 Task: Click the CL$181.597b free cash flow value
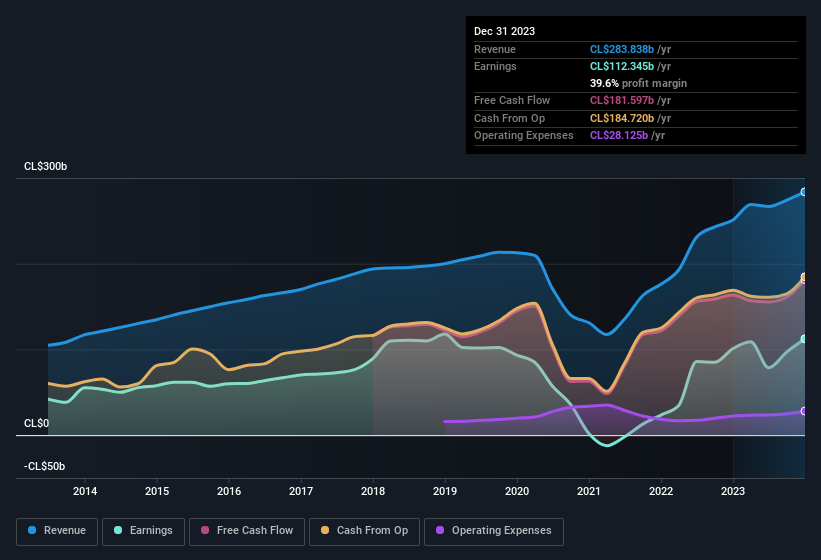click(622, 100)
